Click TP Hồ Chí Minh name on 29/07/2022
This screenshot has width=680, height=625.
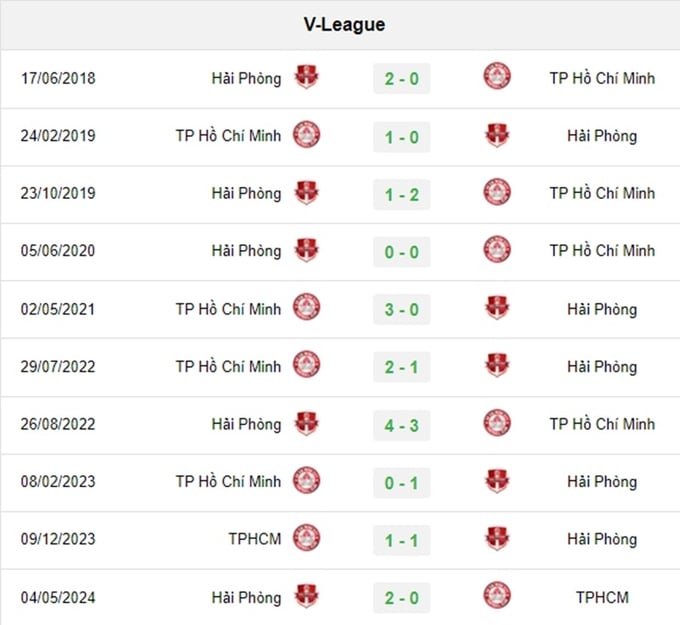tap(228, 367)
